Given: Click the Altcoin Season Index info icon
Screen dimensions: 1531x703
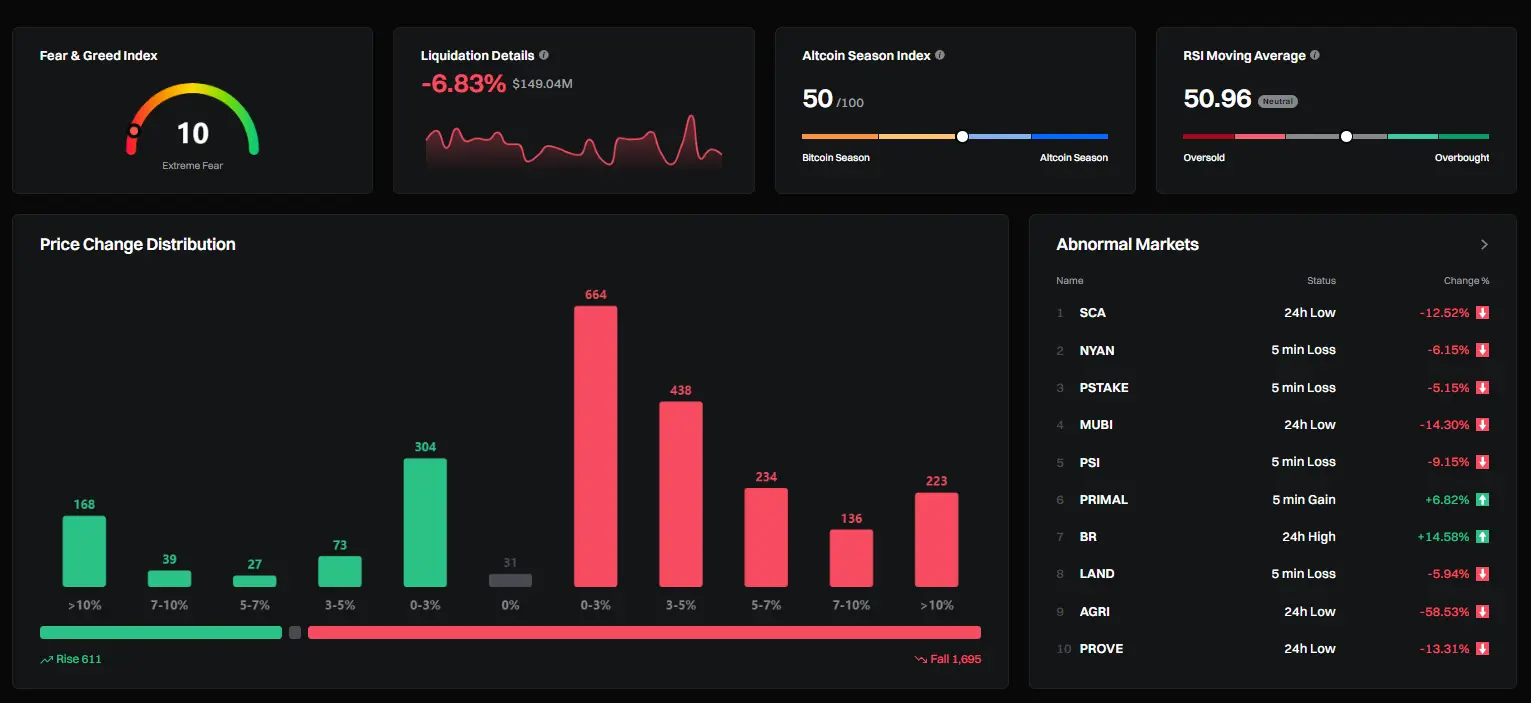Looking at the screenshot, I should [940, 55].
